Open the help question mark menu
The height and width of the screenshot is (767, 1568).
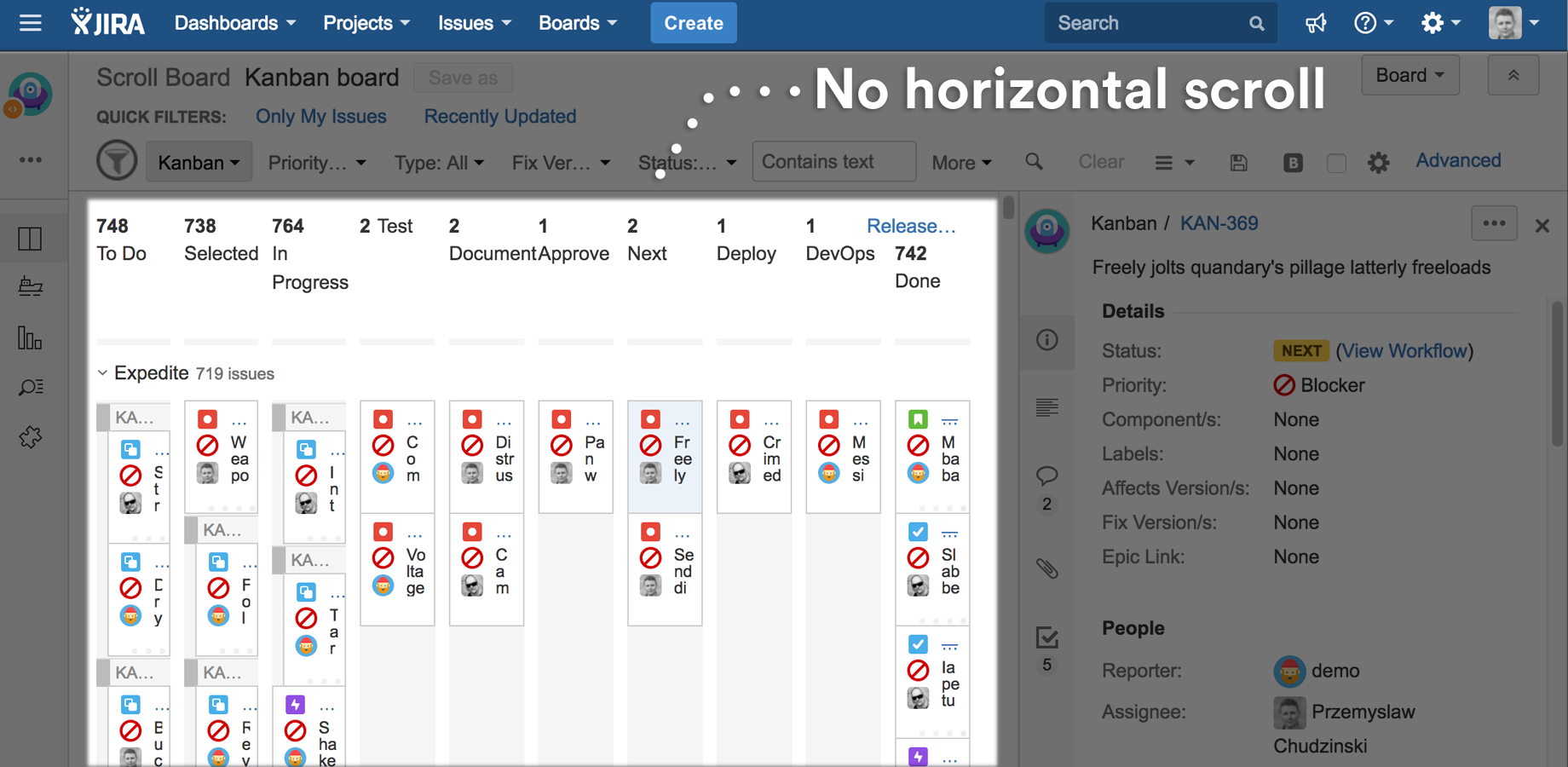coord(1373,23)
